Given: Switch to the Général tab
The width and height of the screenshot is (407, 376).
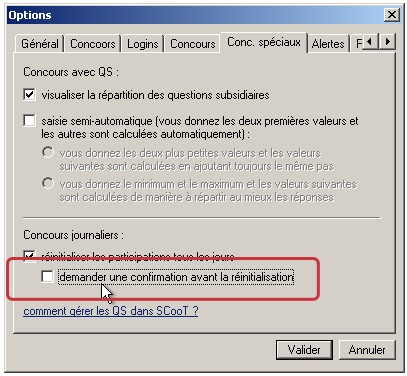Looking at the screenshot, I should point(40,44).
